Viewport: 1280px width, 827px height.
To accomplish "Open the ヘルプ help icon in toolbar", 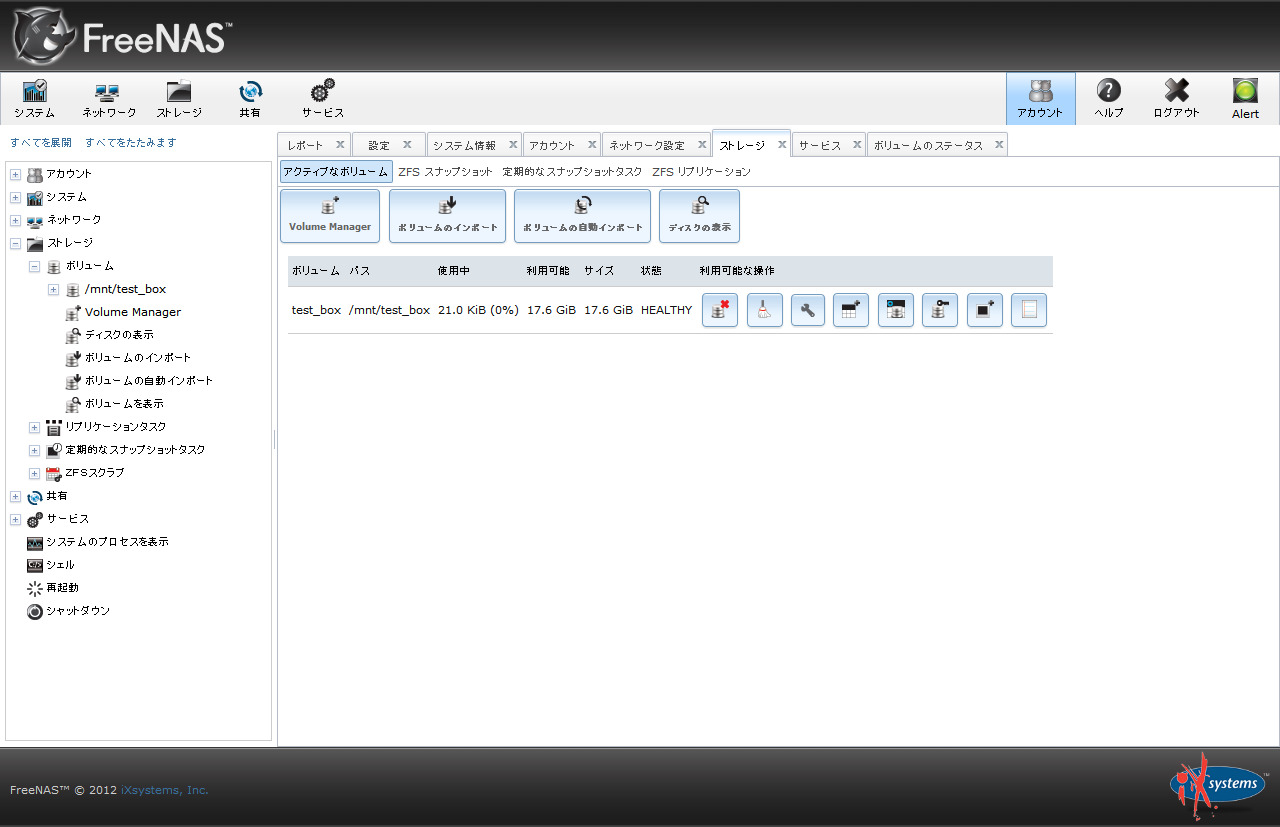I will click(x=1108, y=98).
